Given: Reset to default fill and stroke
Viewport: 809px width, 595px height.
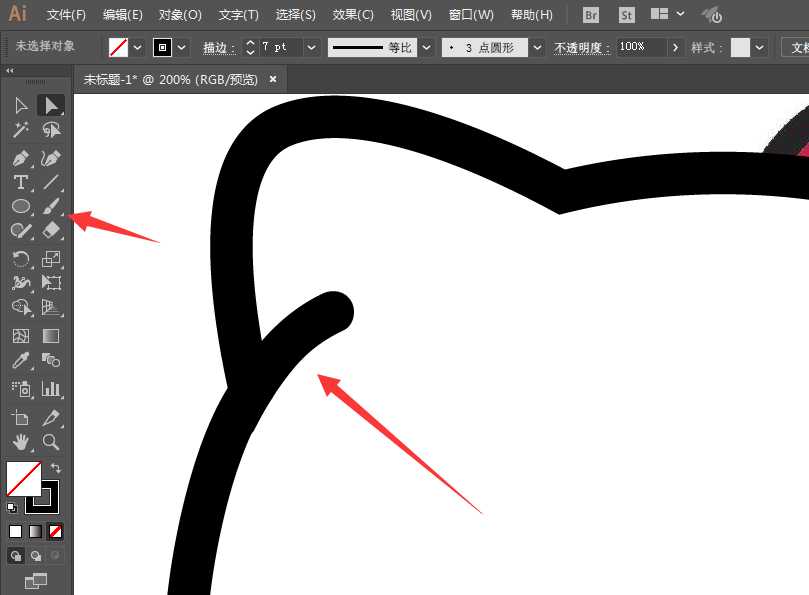Looking at the screenshot, I should tap(12, 508).
